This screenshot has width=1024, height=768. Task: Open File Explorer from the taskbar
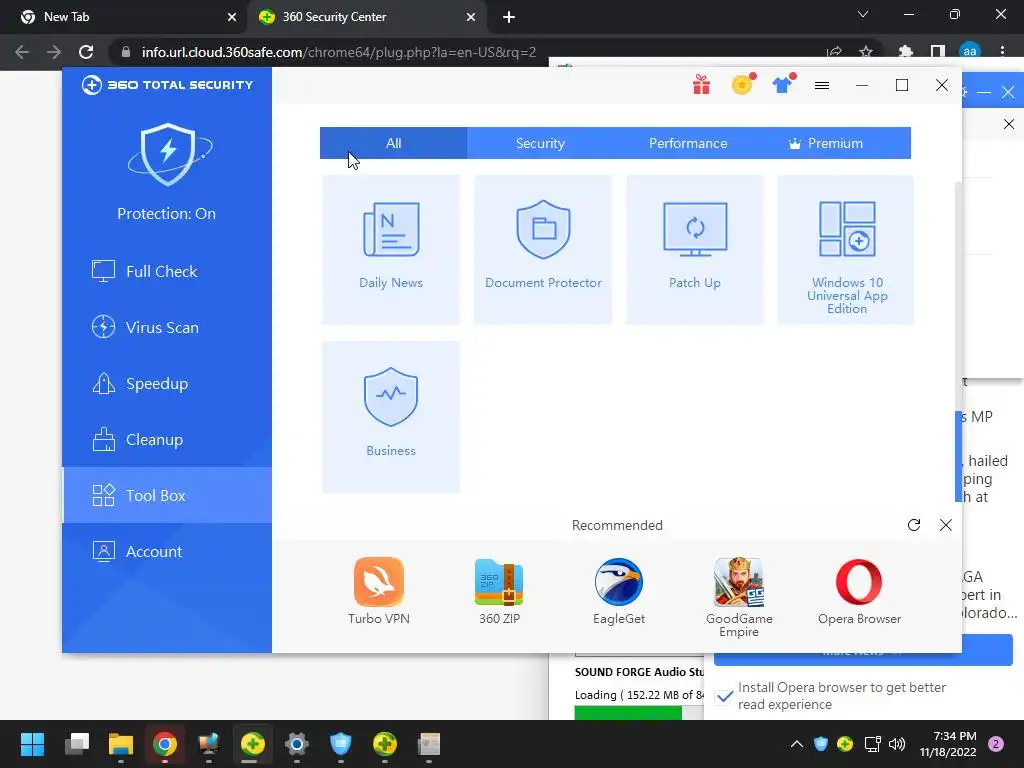tap(121, 744)
